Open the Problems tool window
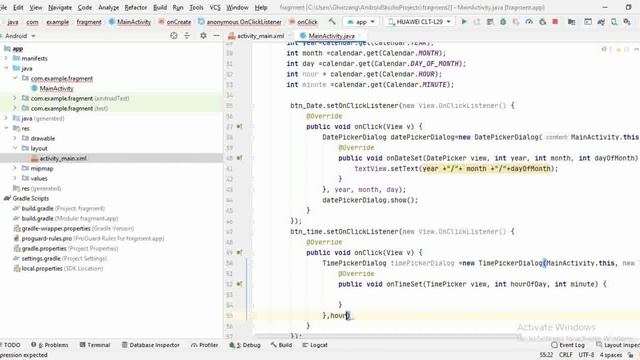Viewport: 640px width, 360px height. pyautogui.click(x=49, y=345)
